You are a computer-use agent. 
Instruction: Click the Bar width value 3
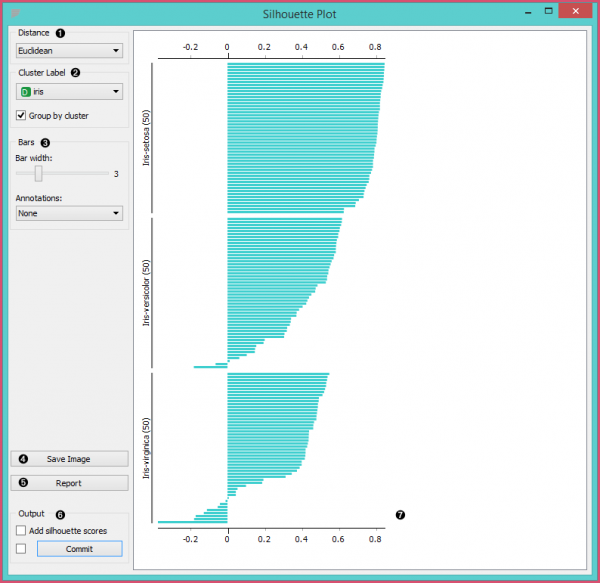[x=116, y=174]
